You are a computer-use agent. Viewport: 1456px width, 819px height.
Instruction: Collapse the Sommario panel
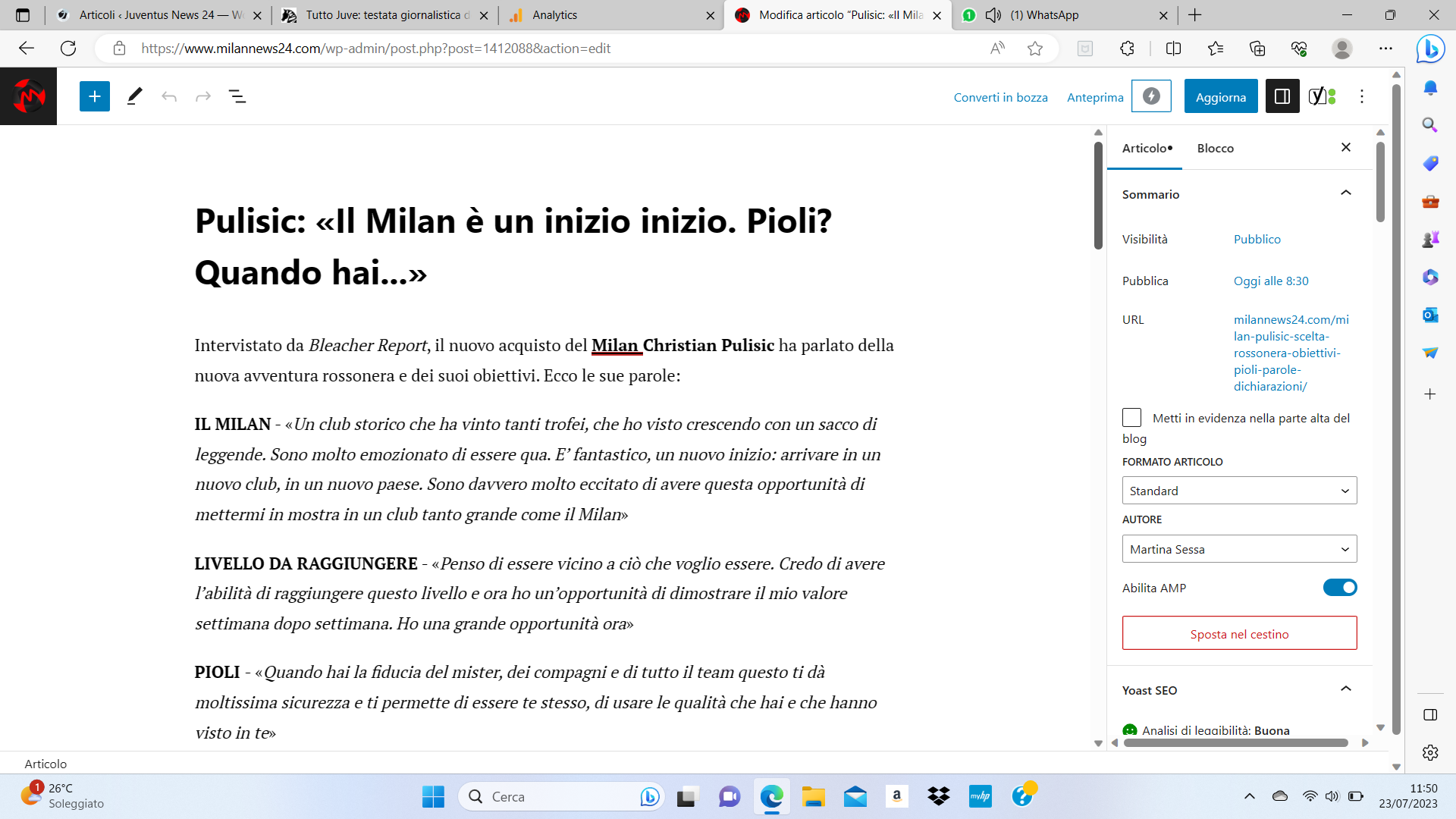click(x=1346, y=193)
